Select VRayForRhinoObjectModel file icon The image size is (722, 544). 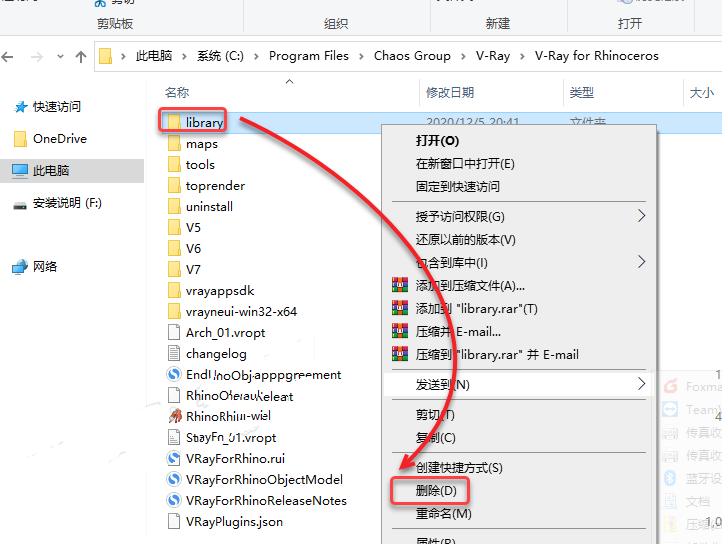tap(174, 480)
